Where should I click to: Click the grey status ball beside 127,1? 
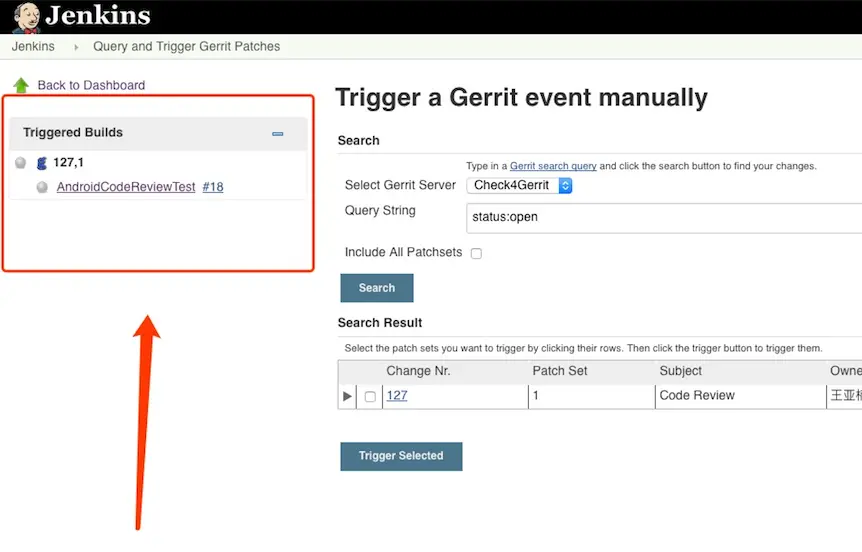tap(20, 163)
